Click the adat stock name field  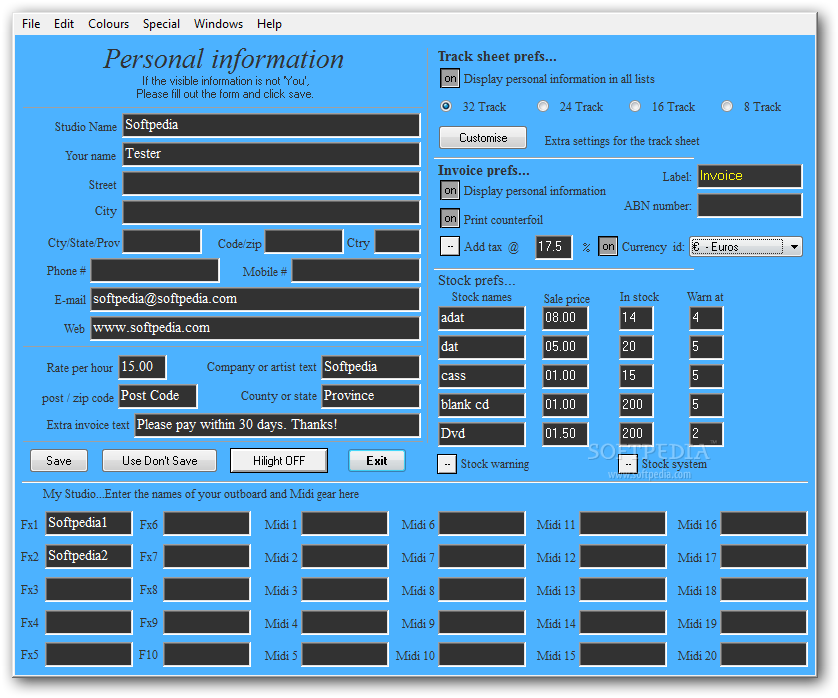click(482, 319)
